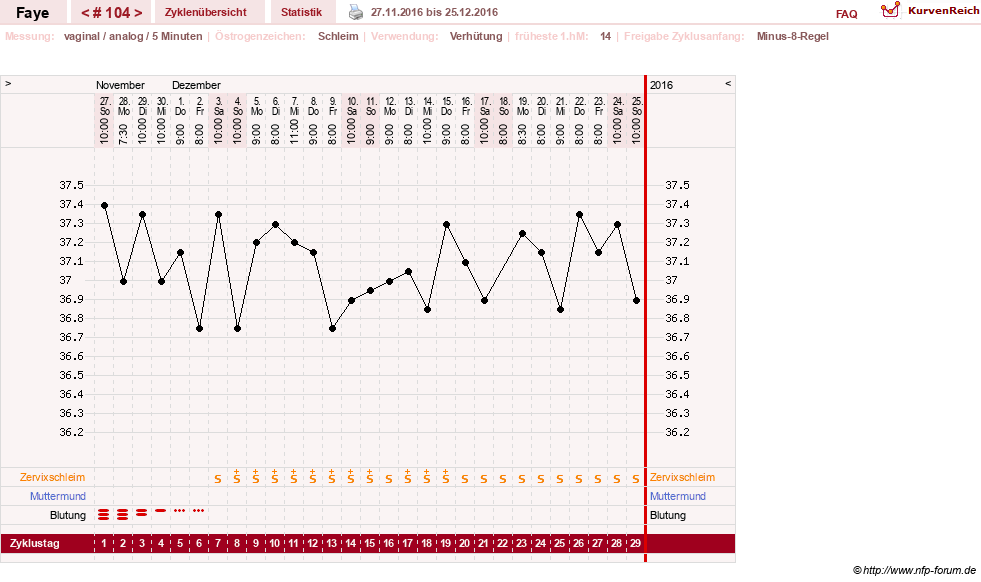Open the Zyklenübersicht tab
This screenshot has width=981, height=582.
(x=205, y=13)
